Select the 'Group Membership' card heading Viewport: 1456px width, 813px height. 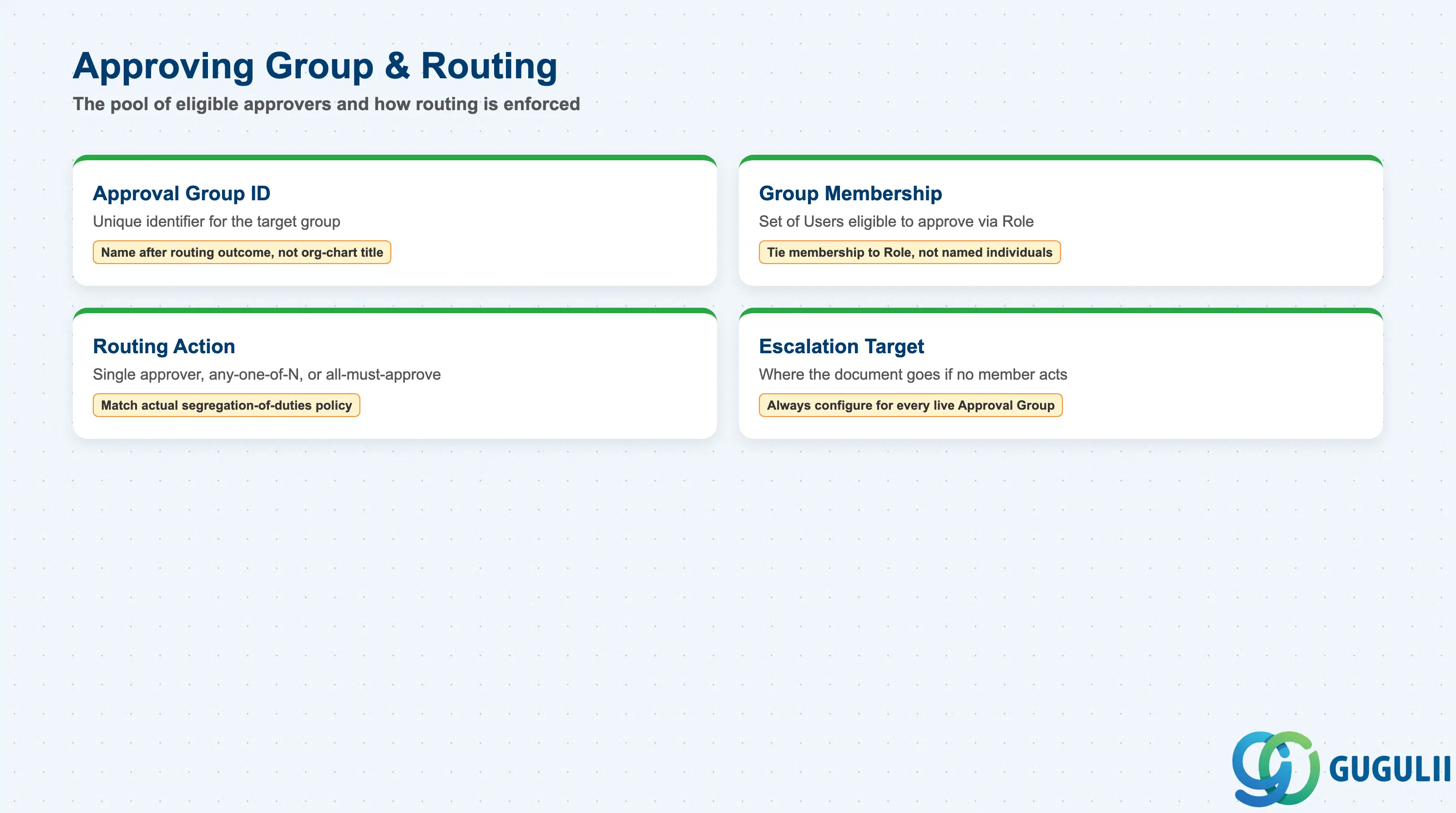click(x=850, y=193)
